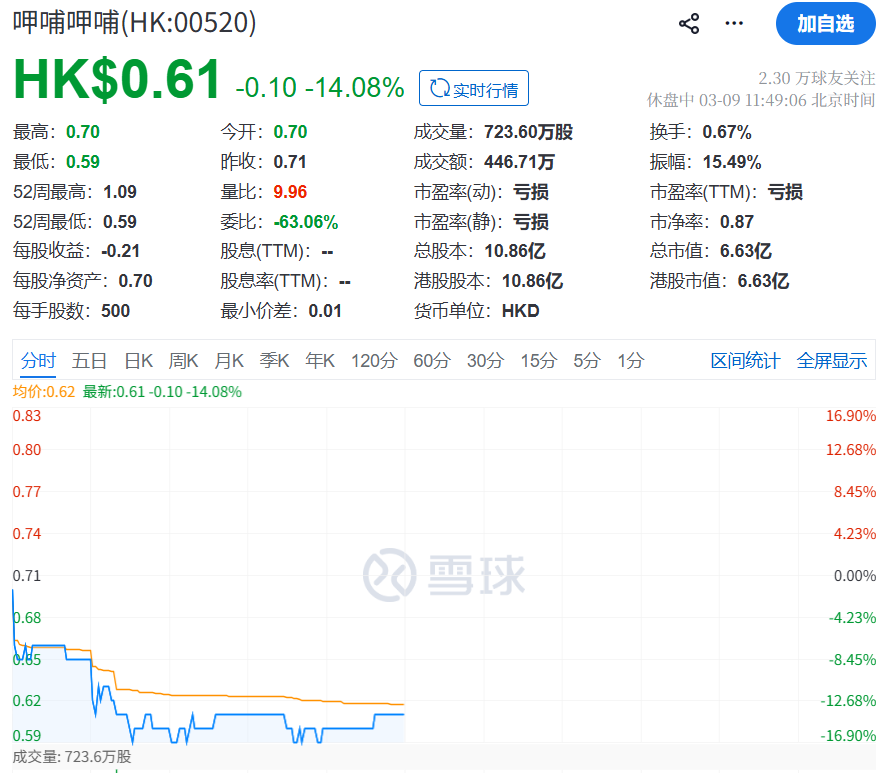Choose the 15分 interval tab
Viewport: 888px width, 773px height.
(538, 361)
